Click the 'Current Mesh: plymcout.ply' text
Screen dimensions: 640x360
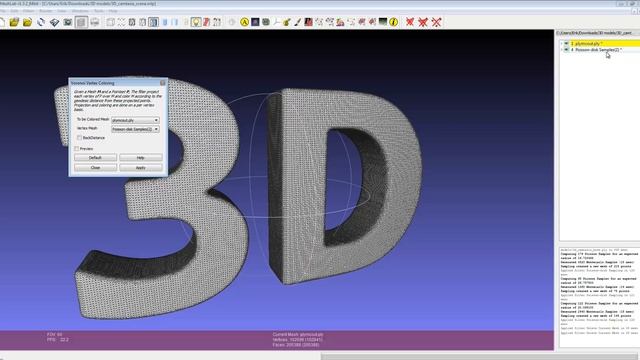tap(298, 334)
